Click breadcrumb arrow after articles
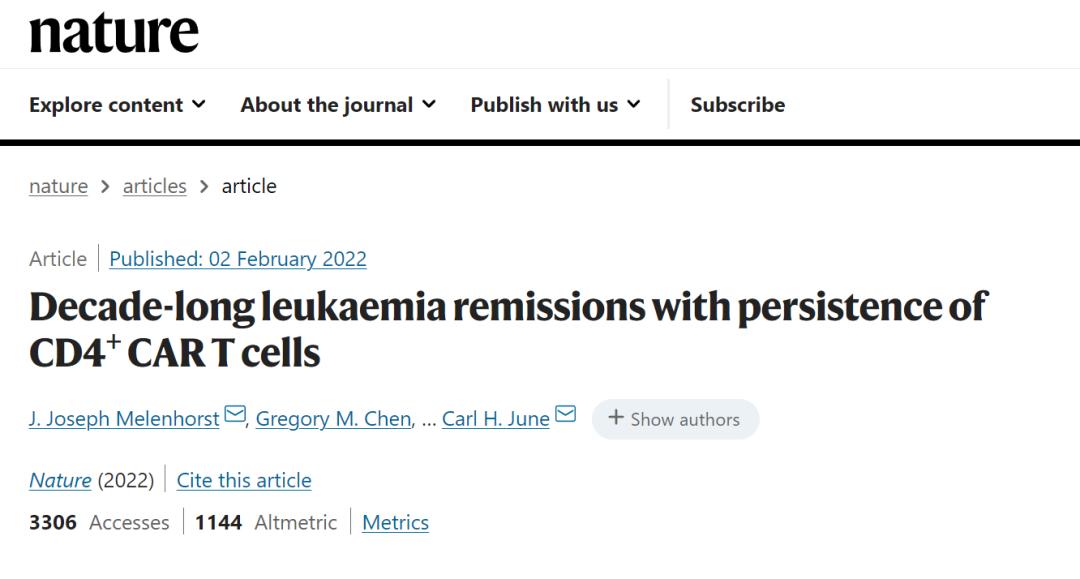 [204, 187]
